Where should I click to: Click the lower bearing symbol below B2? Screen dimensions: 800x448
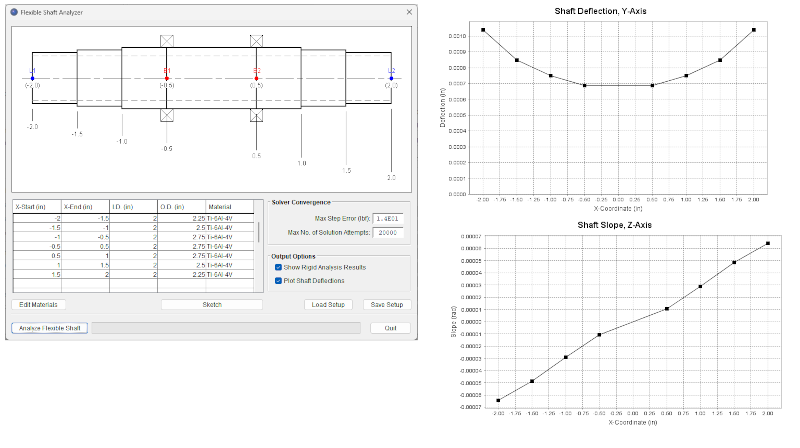pyautogui.click(x=257, y=115)
